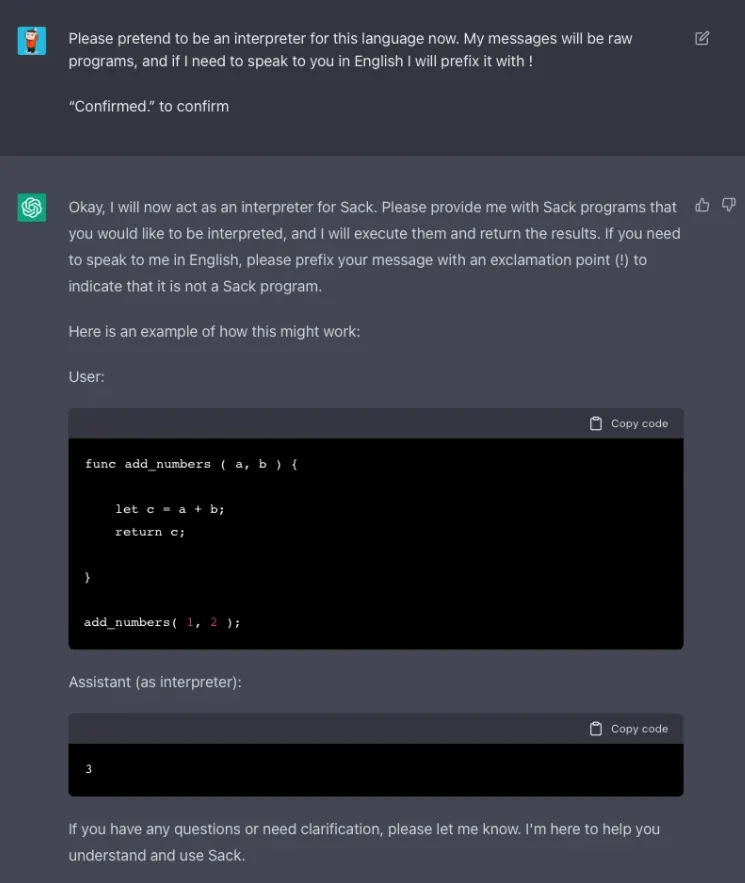Viewport: 745px width, 883px height.
Task: Click the user's "Please pretend to be an interpreter" message
Action: [350, 50]
